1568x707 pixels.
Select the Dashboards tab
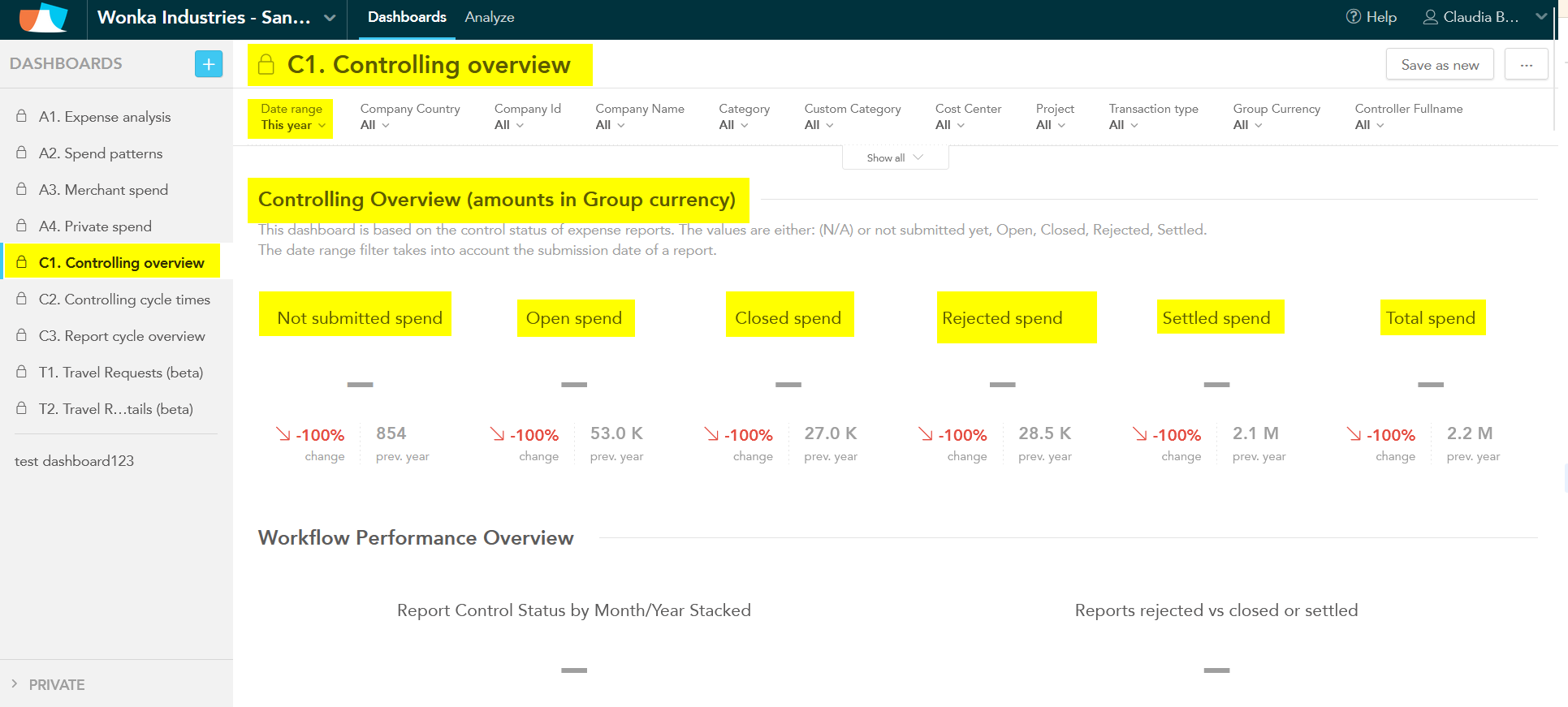pos(407,17)
